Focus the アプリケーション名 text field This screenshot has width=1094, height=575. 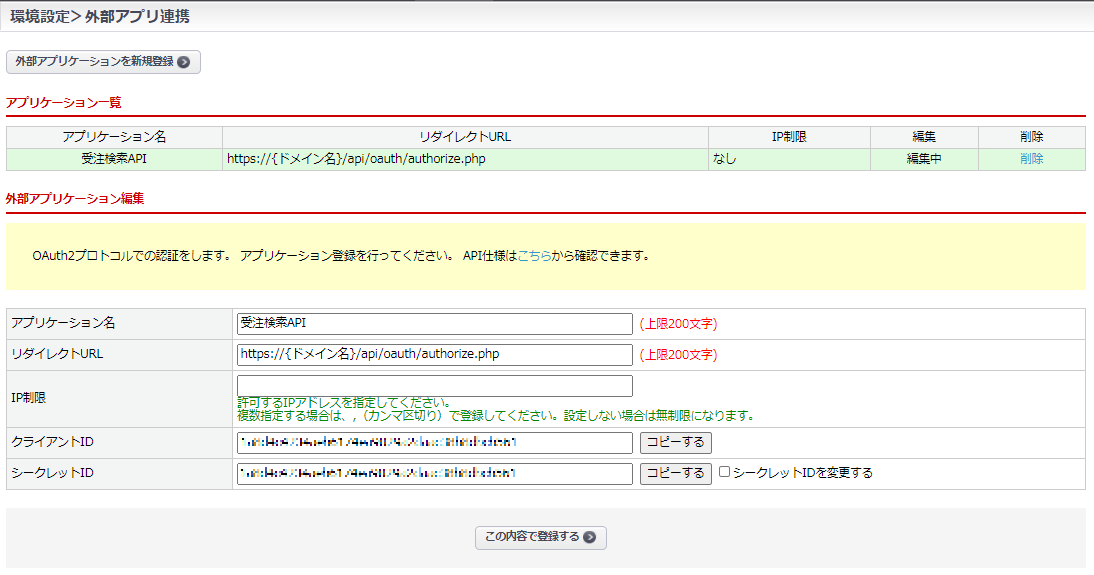pos(434,324)
